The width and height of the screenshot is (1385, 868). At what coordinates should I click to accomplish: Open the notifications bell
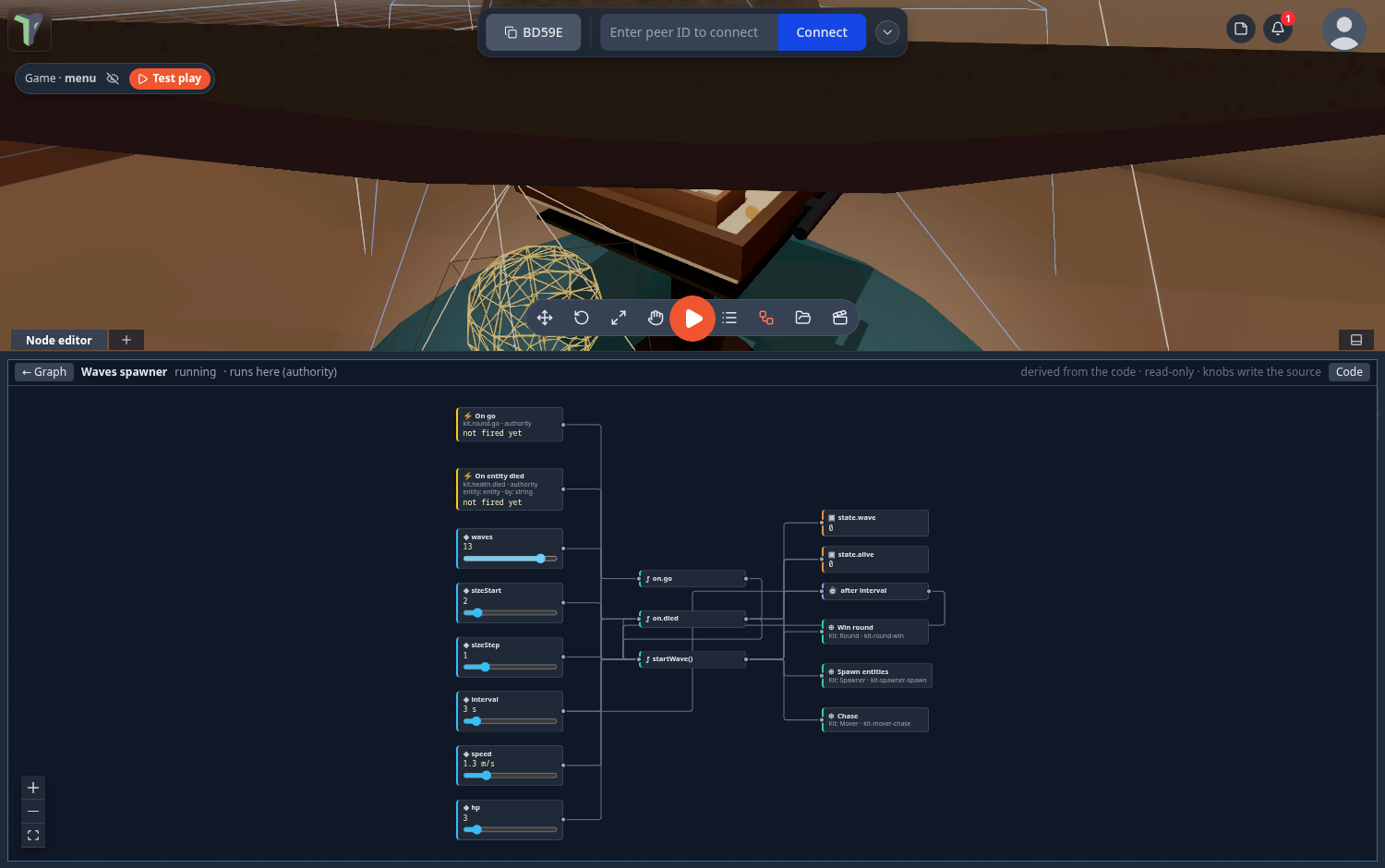[1278, 29]
